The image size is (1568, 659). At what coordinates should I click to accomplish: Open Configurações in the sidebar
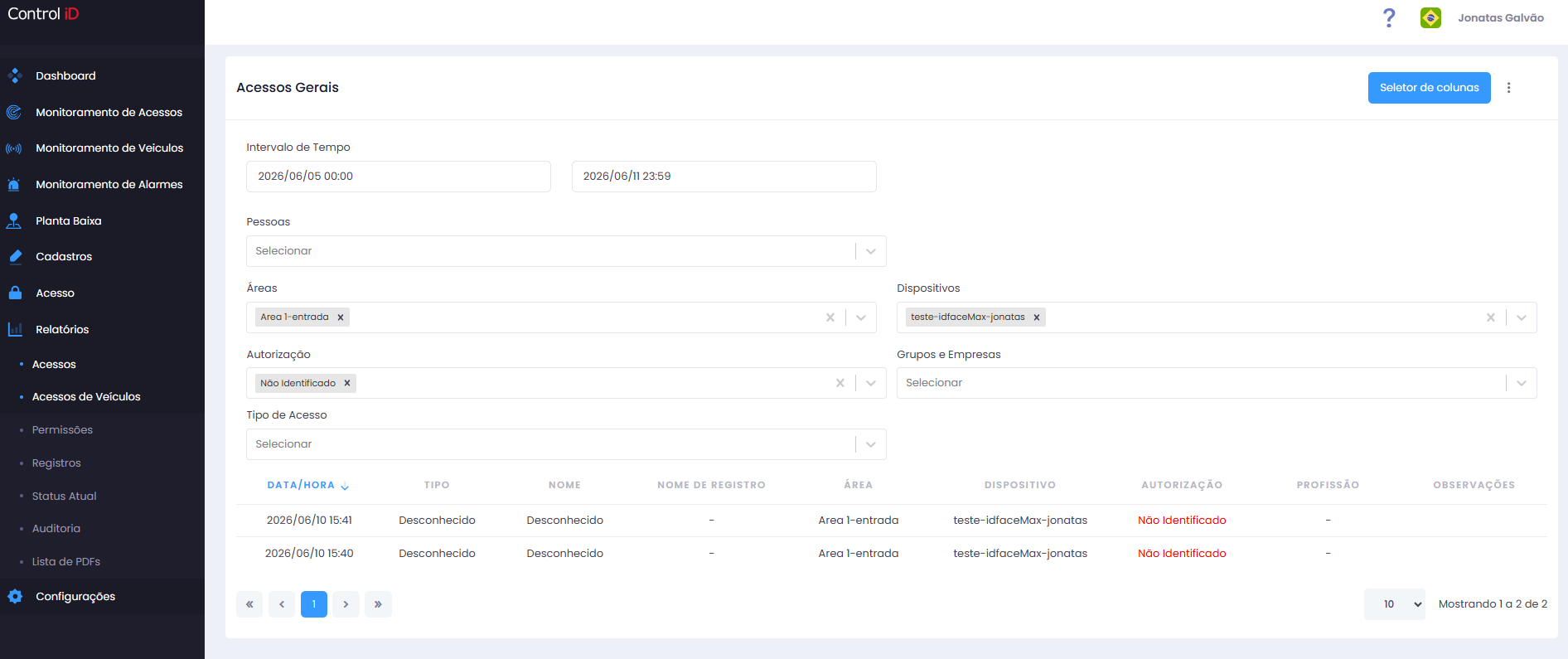click(75, 597)
